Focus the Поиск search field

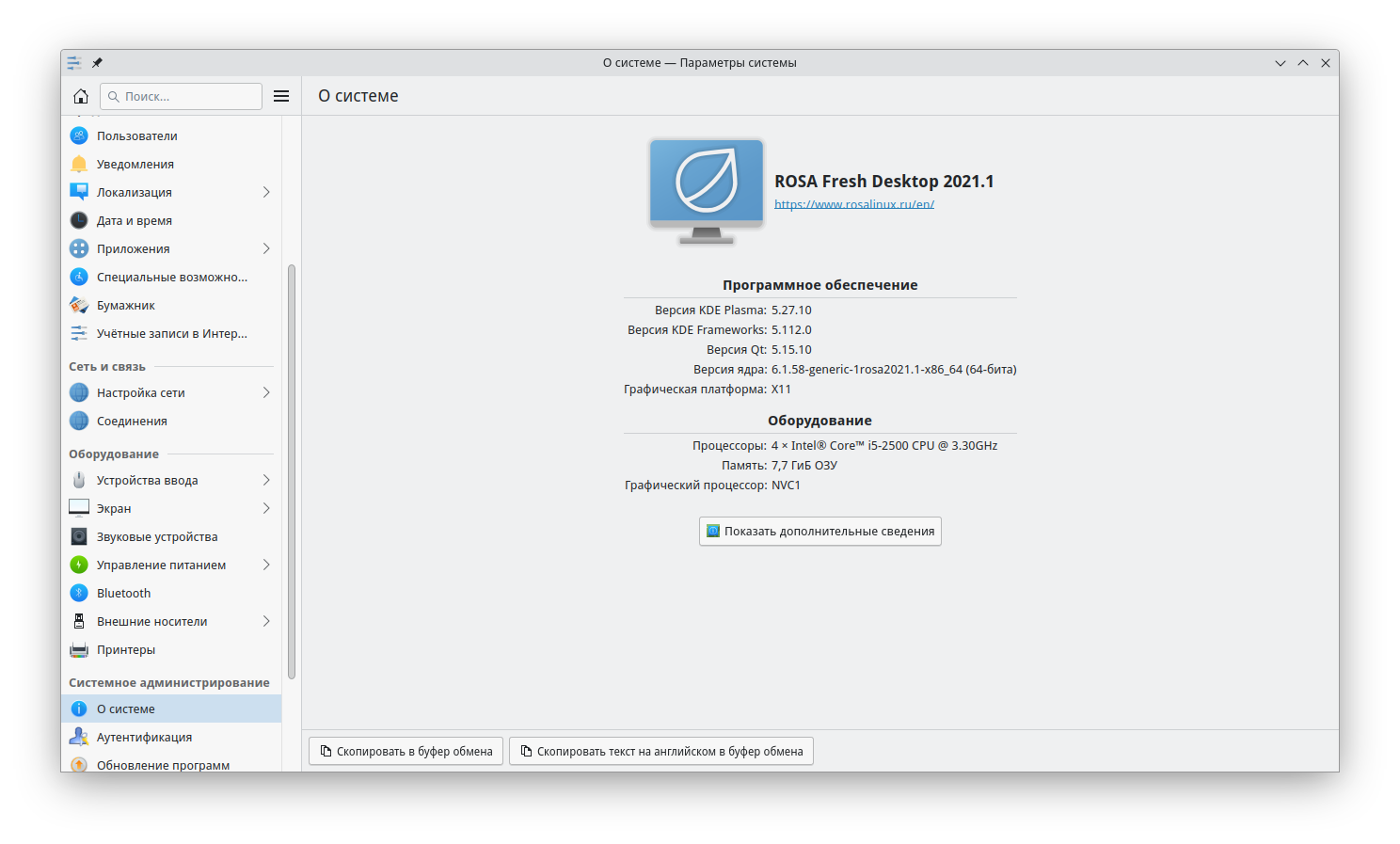tap(181, 96)
